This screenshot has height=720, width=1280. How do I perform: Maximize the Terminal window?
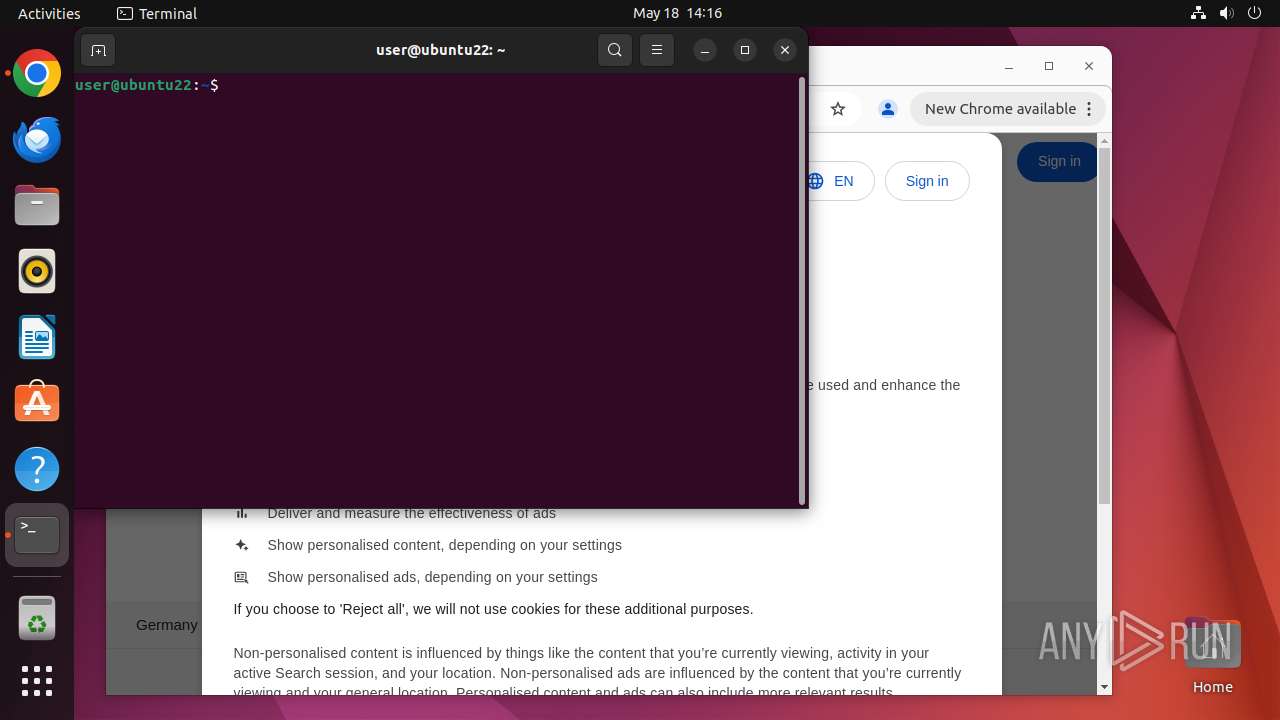point(745,50)
